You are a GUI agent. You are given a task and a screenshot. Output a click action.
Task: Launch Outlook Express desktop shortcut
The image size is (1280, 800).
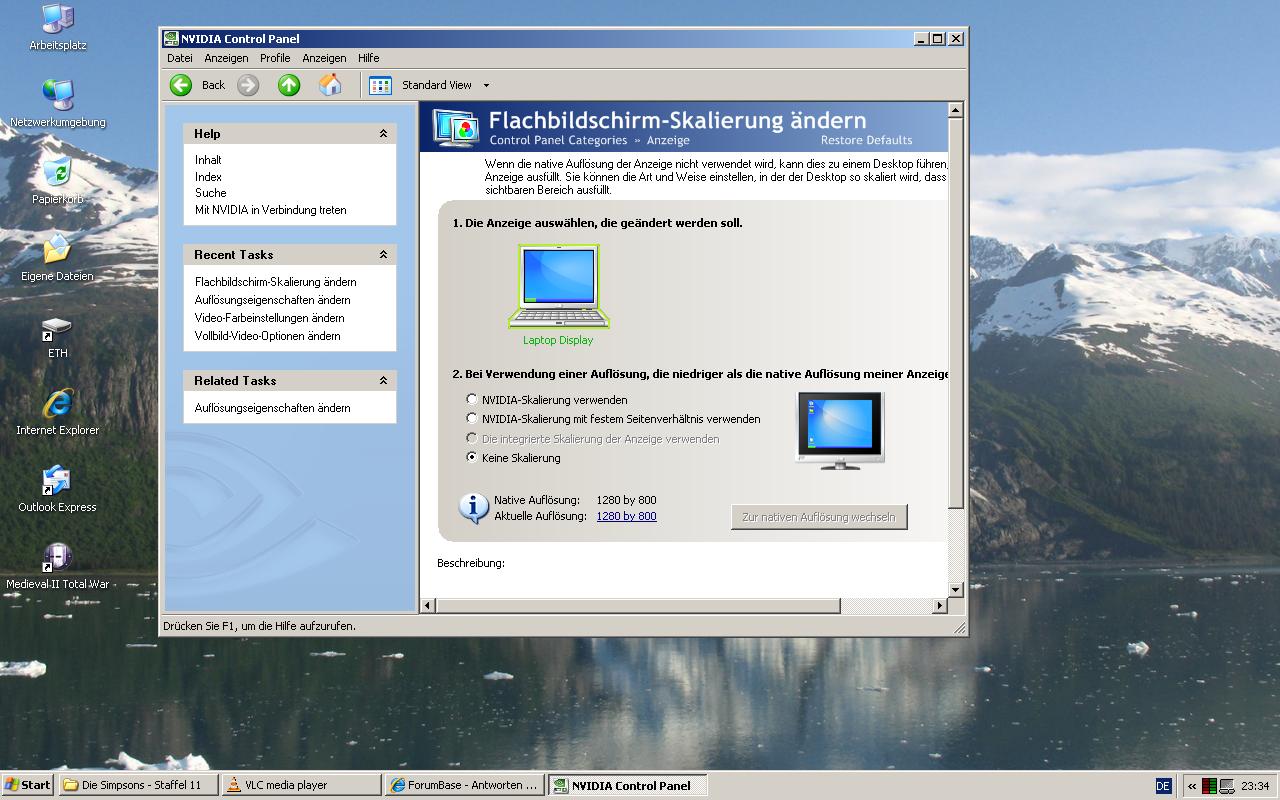[57, 481]
